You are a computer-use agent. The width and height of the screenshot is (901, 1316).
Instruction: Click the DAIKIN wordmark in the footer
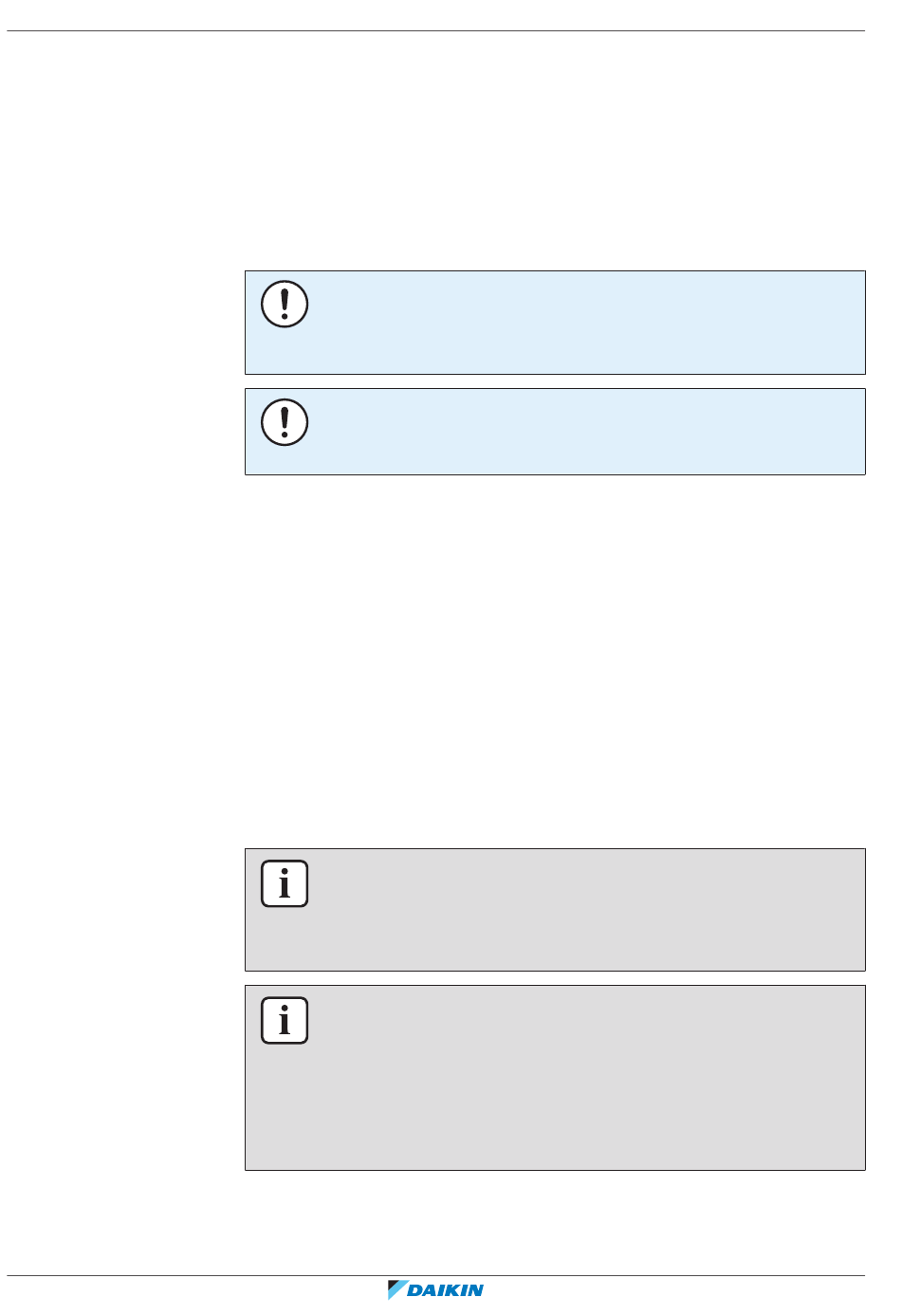point(446,1290)
